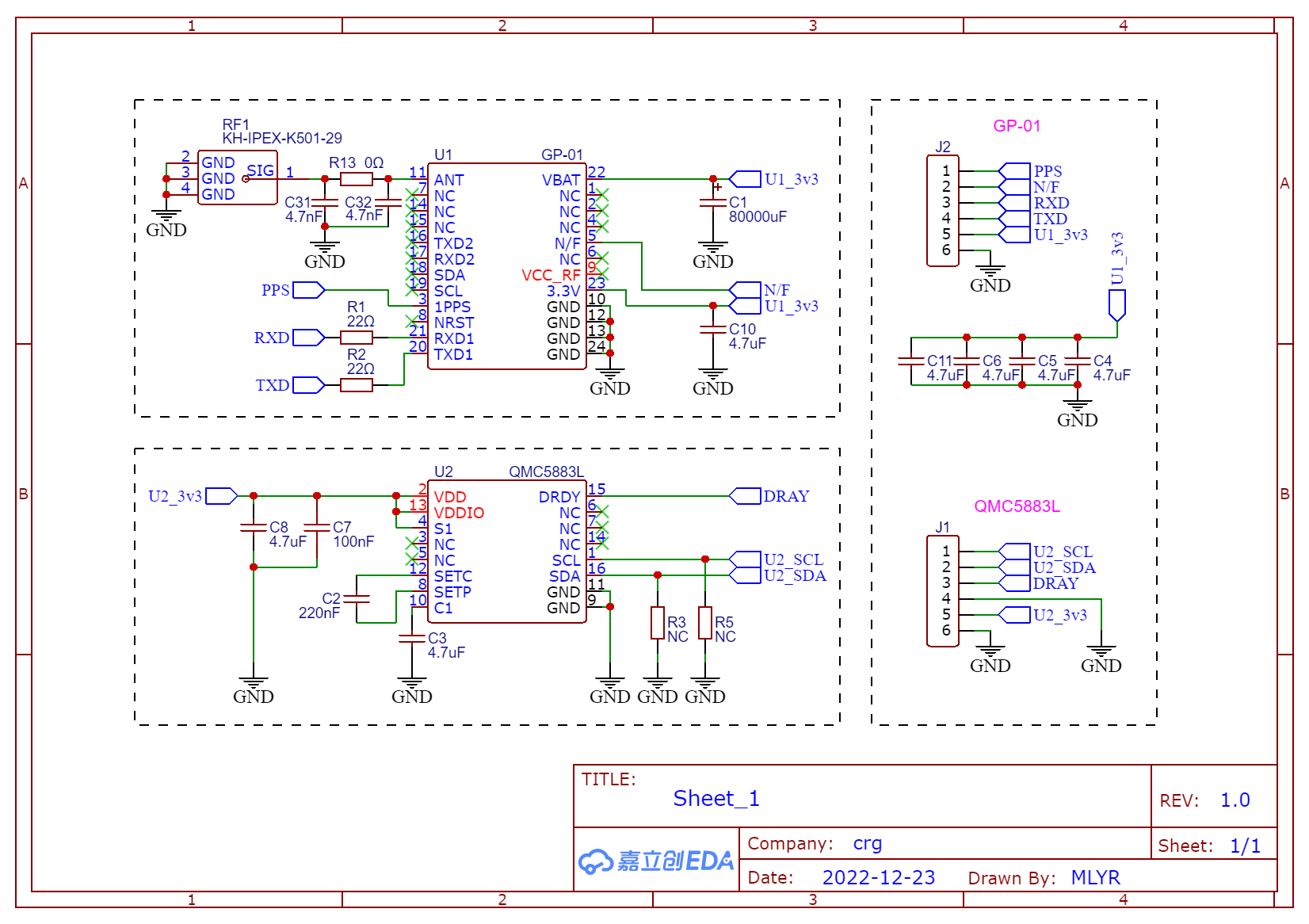Screen dimensions: 1309x924
Task: Select the U1 GP-01 chip body
Action: [507, 266]
